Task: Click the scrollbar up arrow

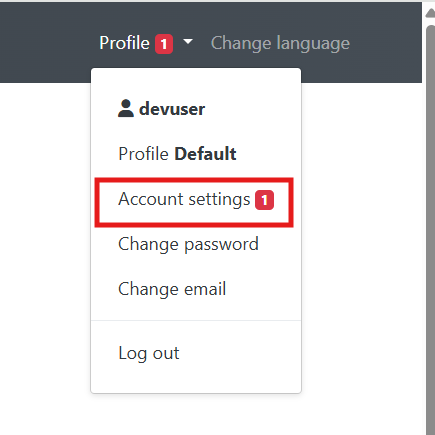Action: pyautogui.click(x=430, y=12)
